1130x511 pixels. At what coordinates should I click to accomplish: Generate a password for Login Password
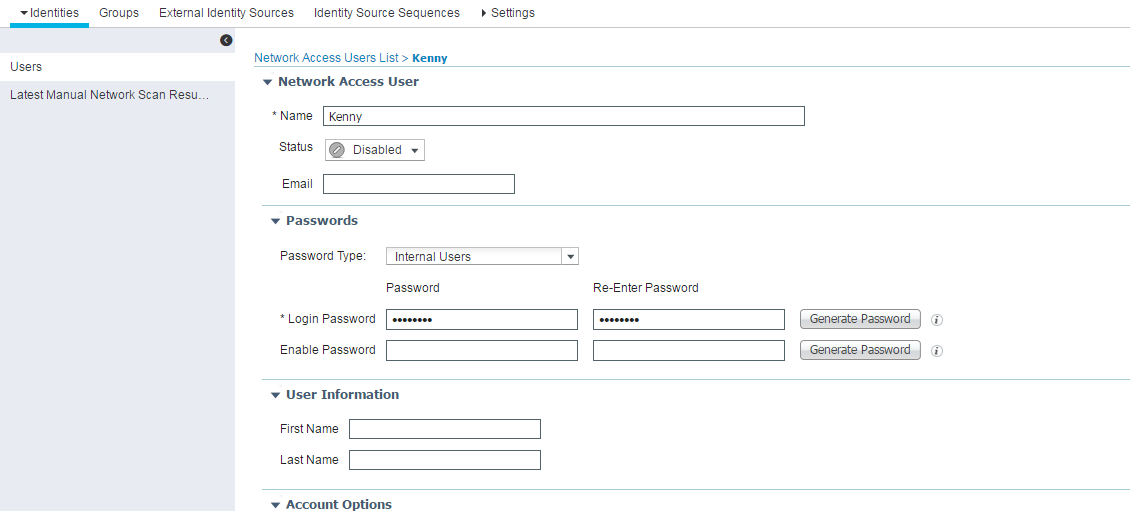click(x=859, y=319)
